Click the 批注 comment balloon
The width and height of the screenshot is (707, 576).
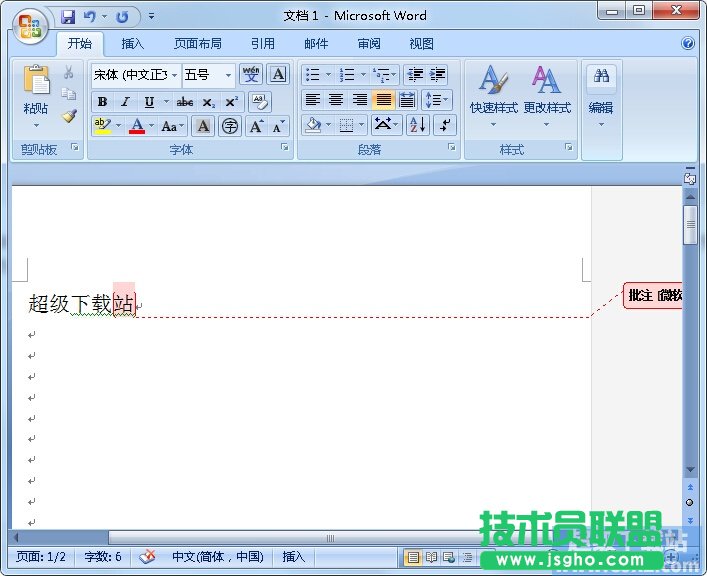[653, 296]
